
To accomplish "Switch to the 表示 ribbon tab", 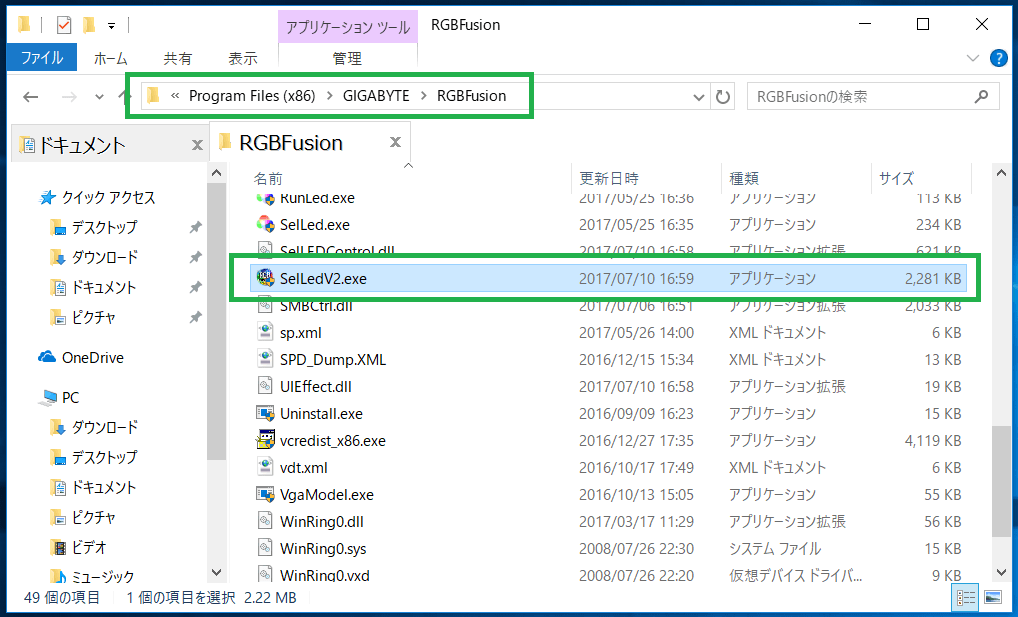I will point(243,58).
